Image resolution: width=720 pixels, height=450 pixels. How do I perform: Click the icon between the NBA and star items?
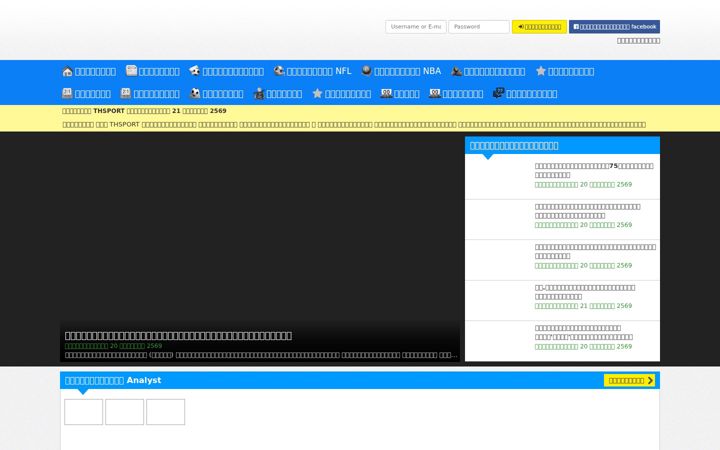coord(456,71)
